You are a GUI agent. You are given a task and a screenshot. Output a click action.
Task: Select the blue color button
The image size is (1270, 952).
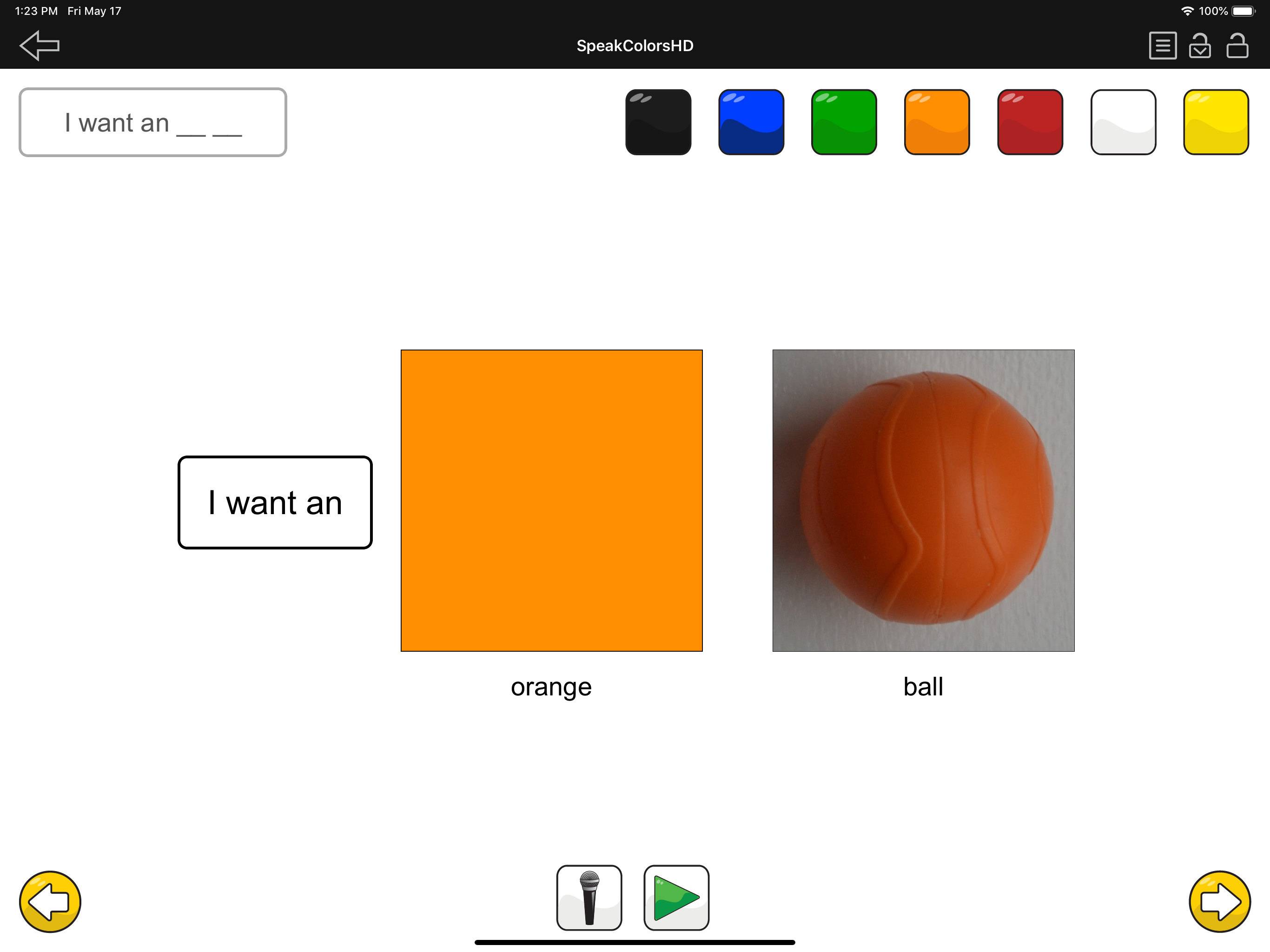(751, 122)
